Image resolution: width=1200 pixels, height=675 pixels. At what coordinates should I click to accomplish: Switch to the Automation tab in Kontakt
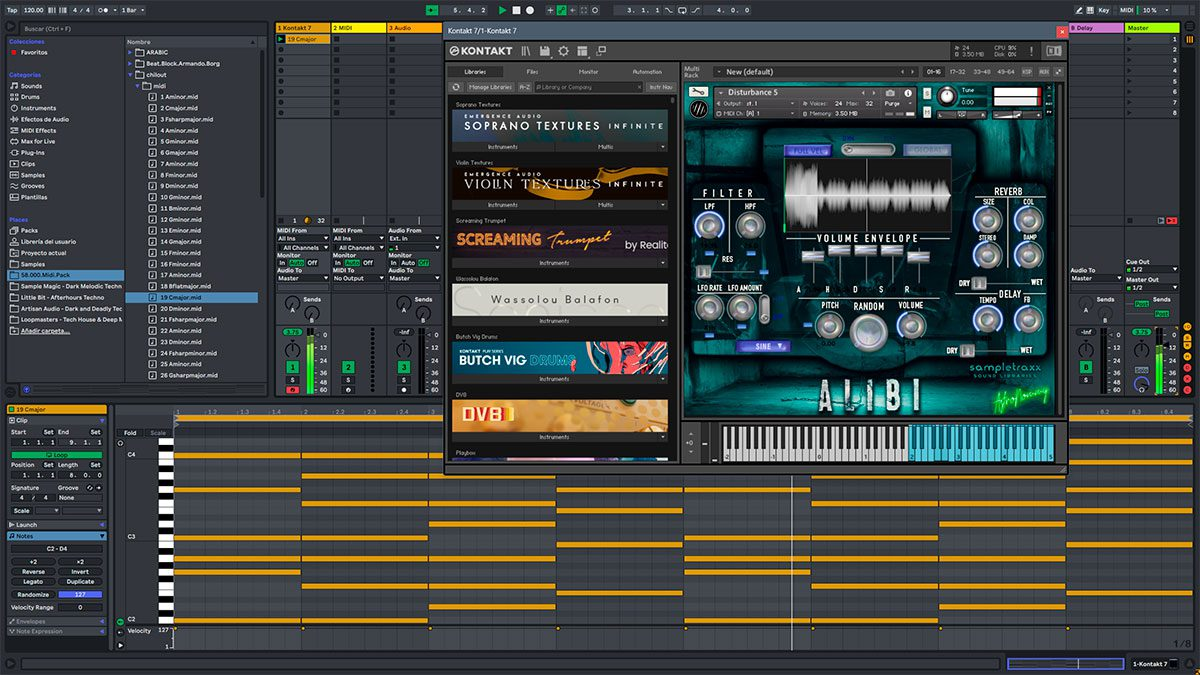647,72
